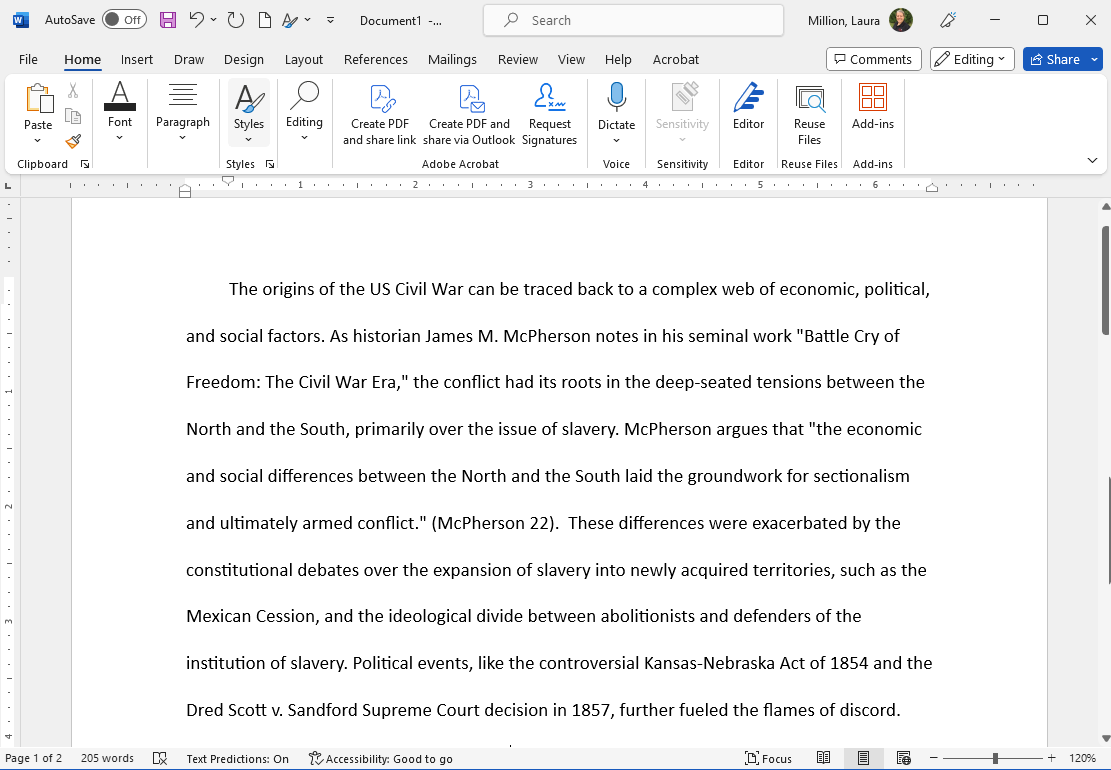Open the Add-ins gallery

tap(872, 108)
